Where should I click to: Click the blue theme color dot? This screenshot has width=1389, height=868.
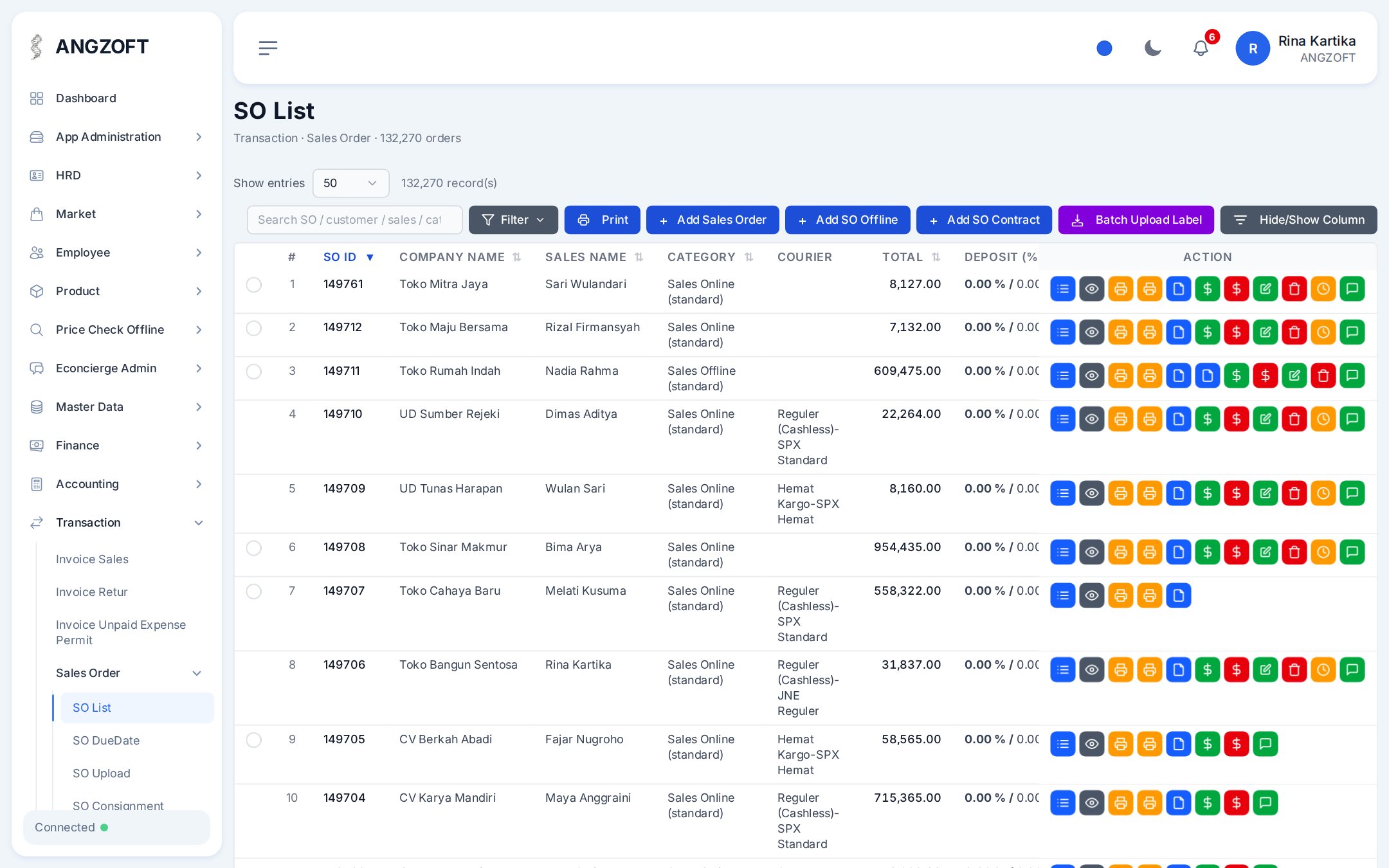[1104, 48]
